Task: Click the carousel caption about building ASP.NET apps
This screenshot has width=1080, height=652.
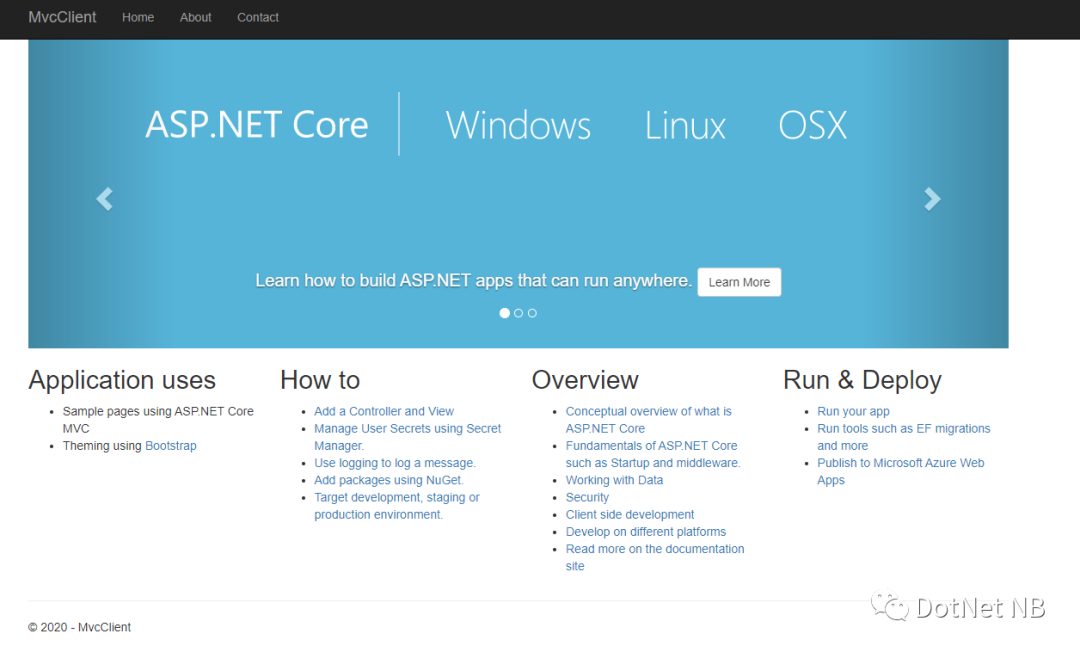Action: pyautogui.click(x=474, y=281)
